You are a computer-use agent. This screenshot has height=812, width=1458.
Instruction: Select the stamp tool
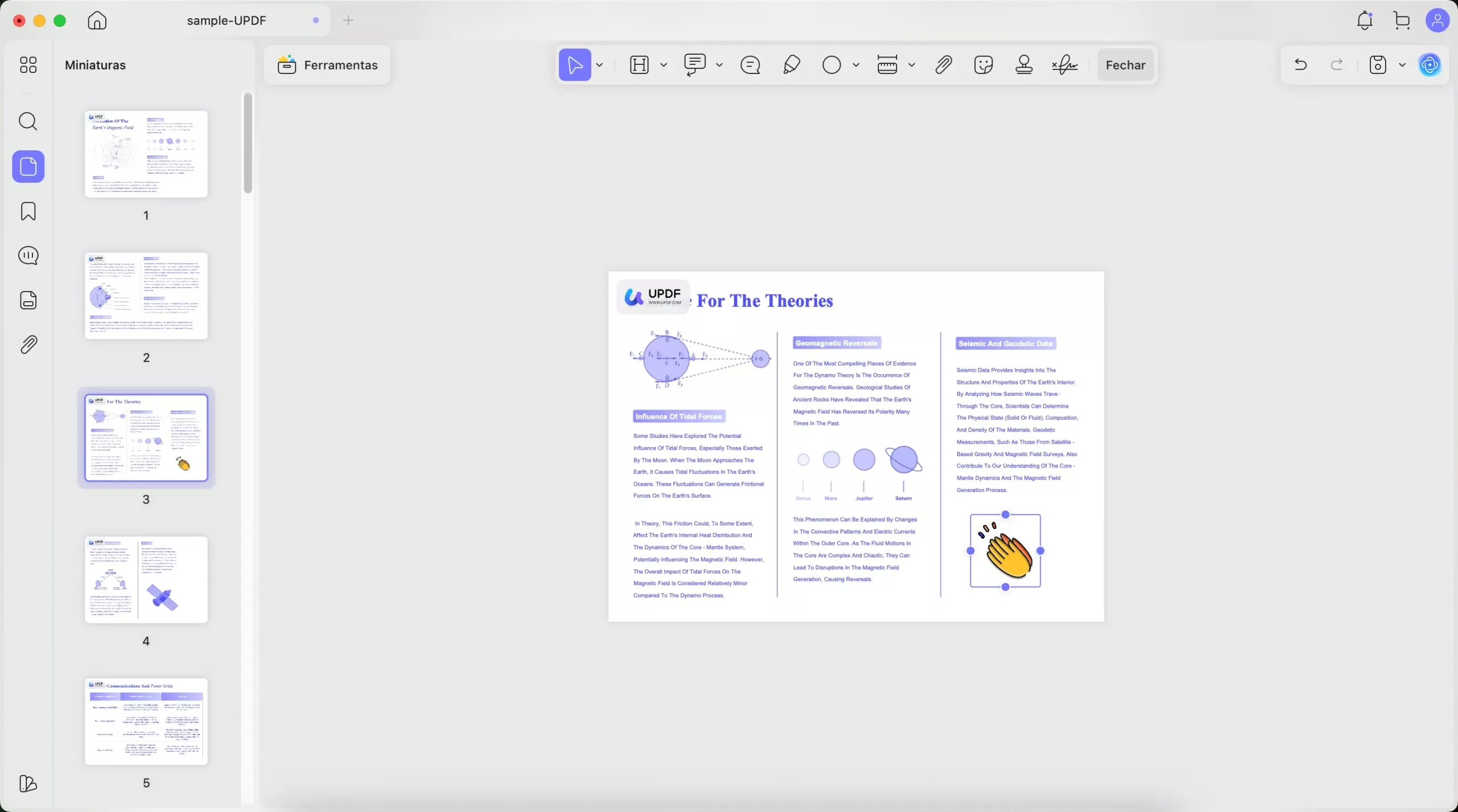click(x=1023, y=65)
